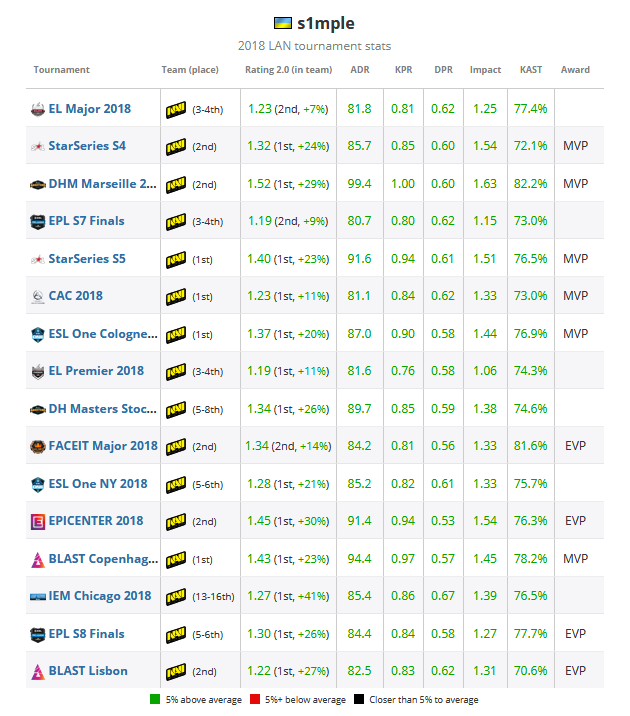Click the 0.53 DPR value
This screenshot has width=630, height=716.
443,521
